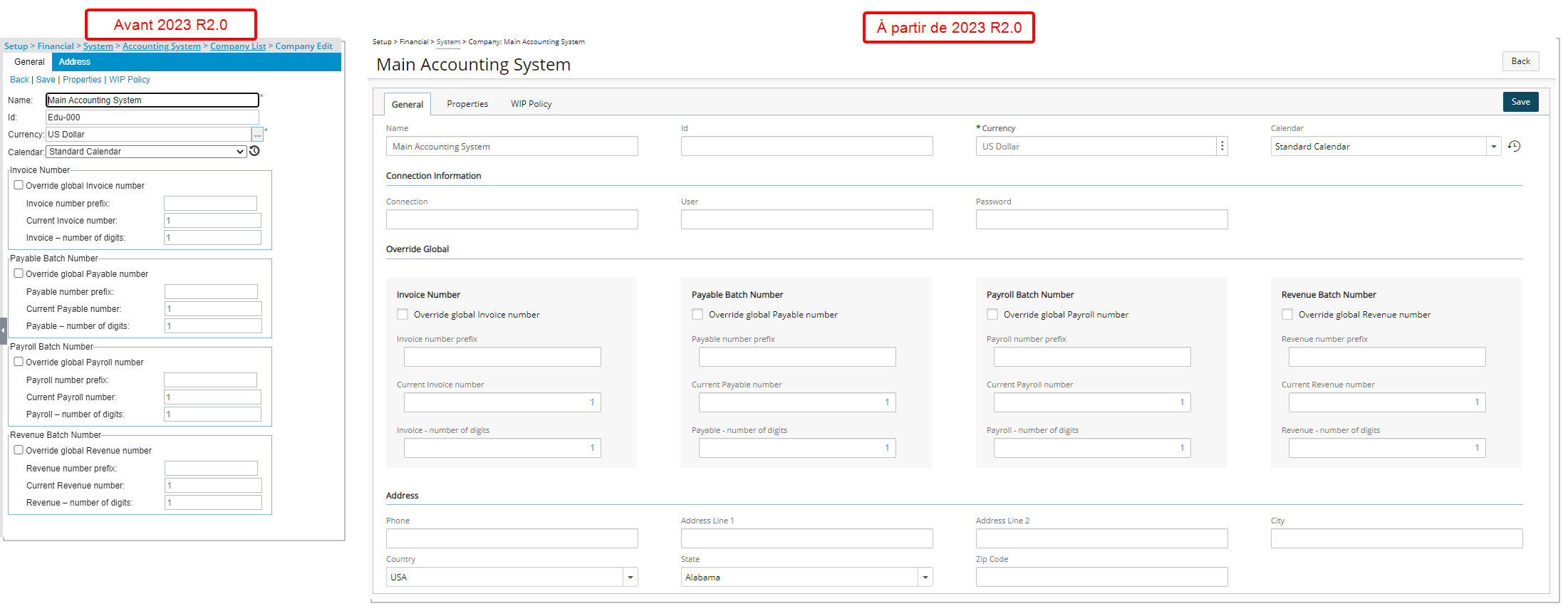This screenshot has height=611, width=1568.
Task: Click the Id field in new layout
Action: pyautogui.click(x=807, y=146)
